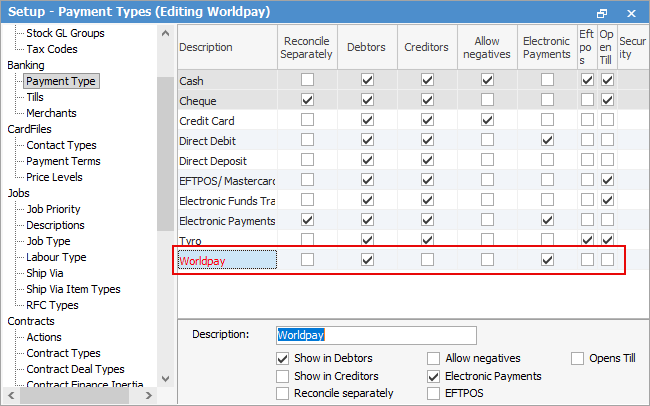This screenshot has height=406, width=650.
Task: Open Tax Codes setup item
Action: pos(52,49)
